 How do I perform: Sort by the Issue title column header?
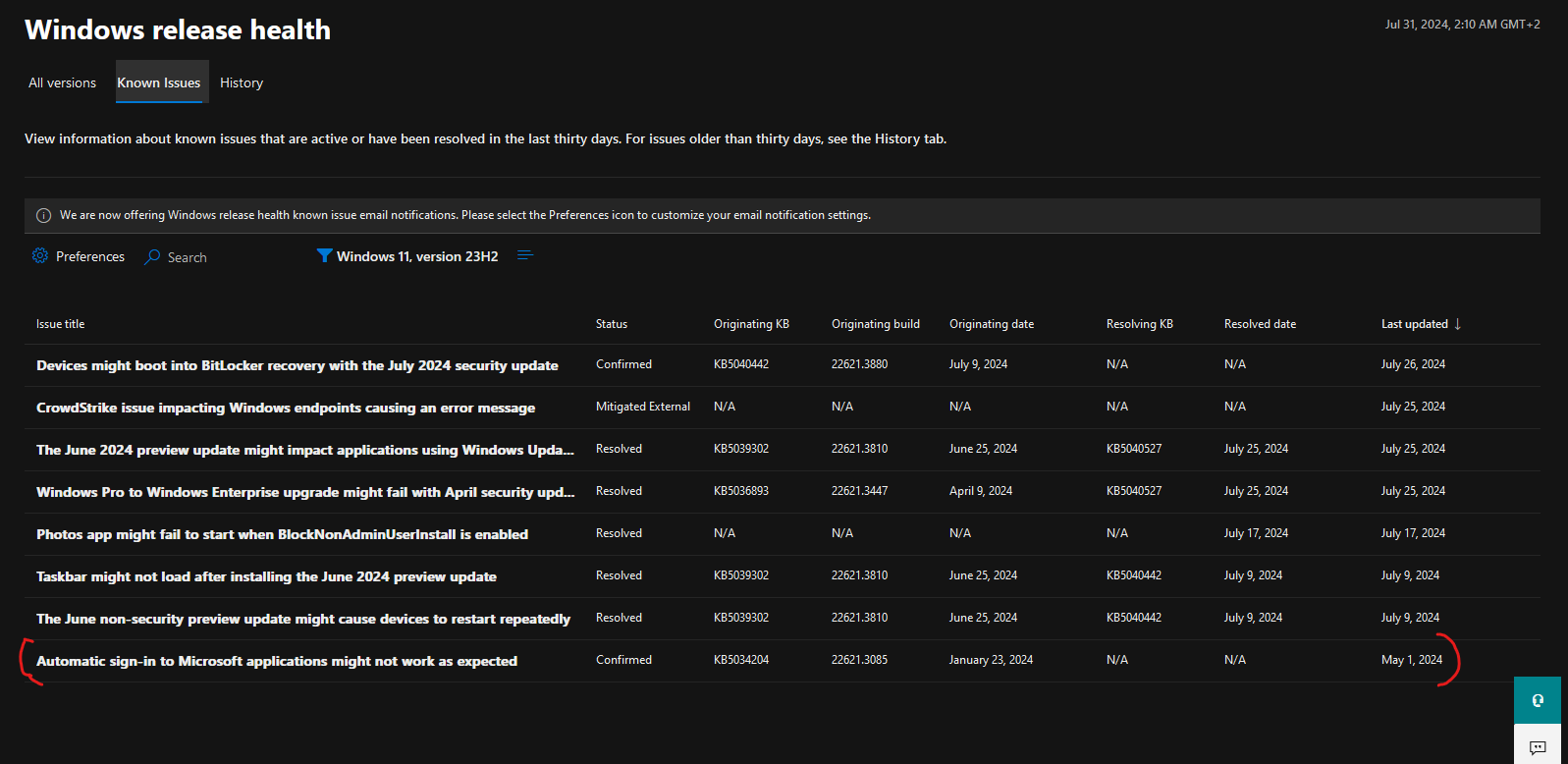coord(61,324)
